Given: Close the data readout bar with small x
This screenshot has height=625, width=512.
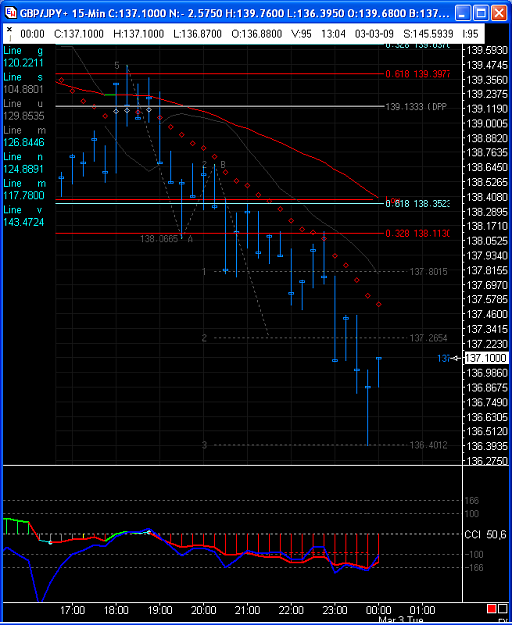Looking at the screenshot, I should [x=9, y=29].
